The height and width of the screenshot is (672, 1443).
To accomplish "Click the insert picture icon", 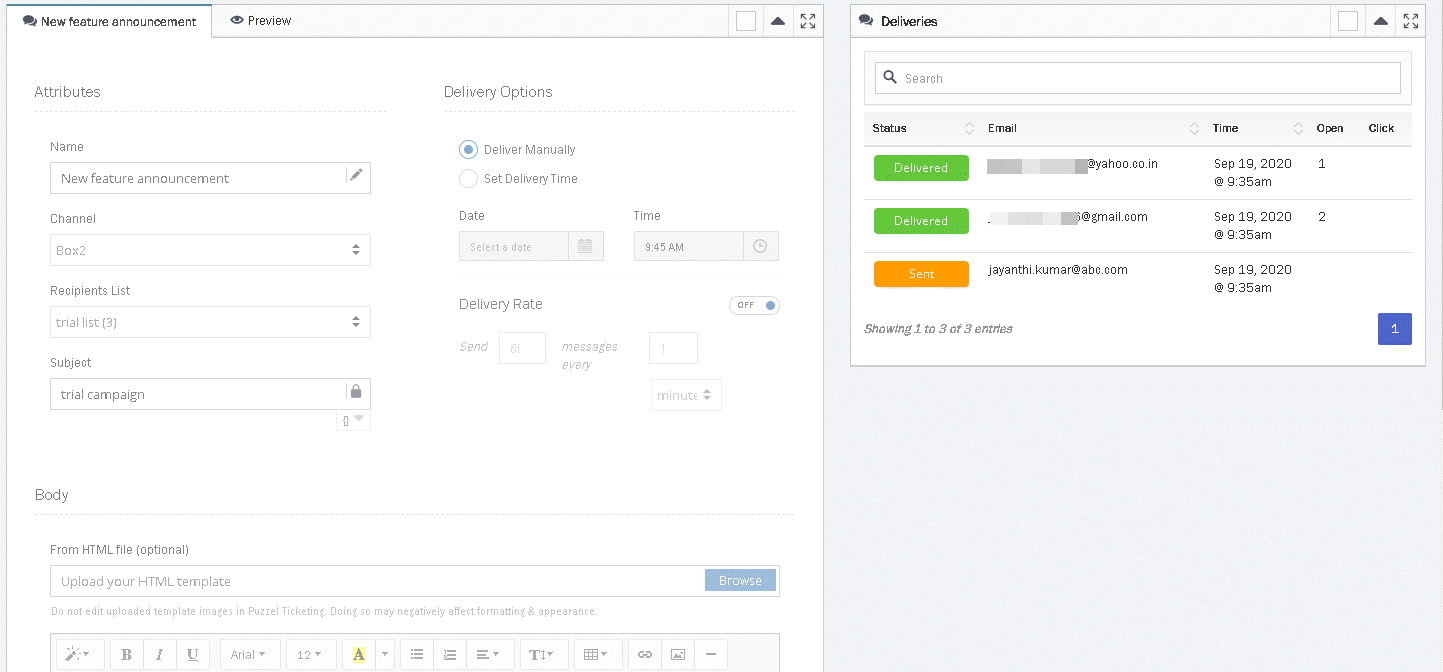I will click(x=678, y=655).
